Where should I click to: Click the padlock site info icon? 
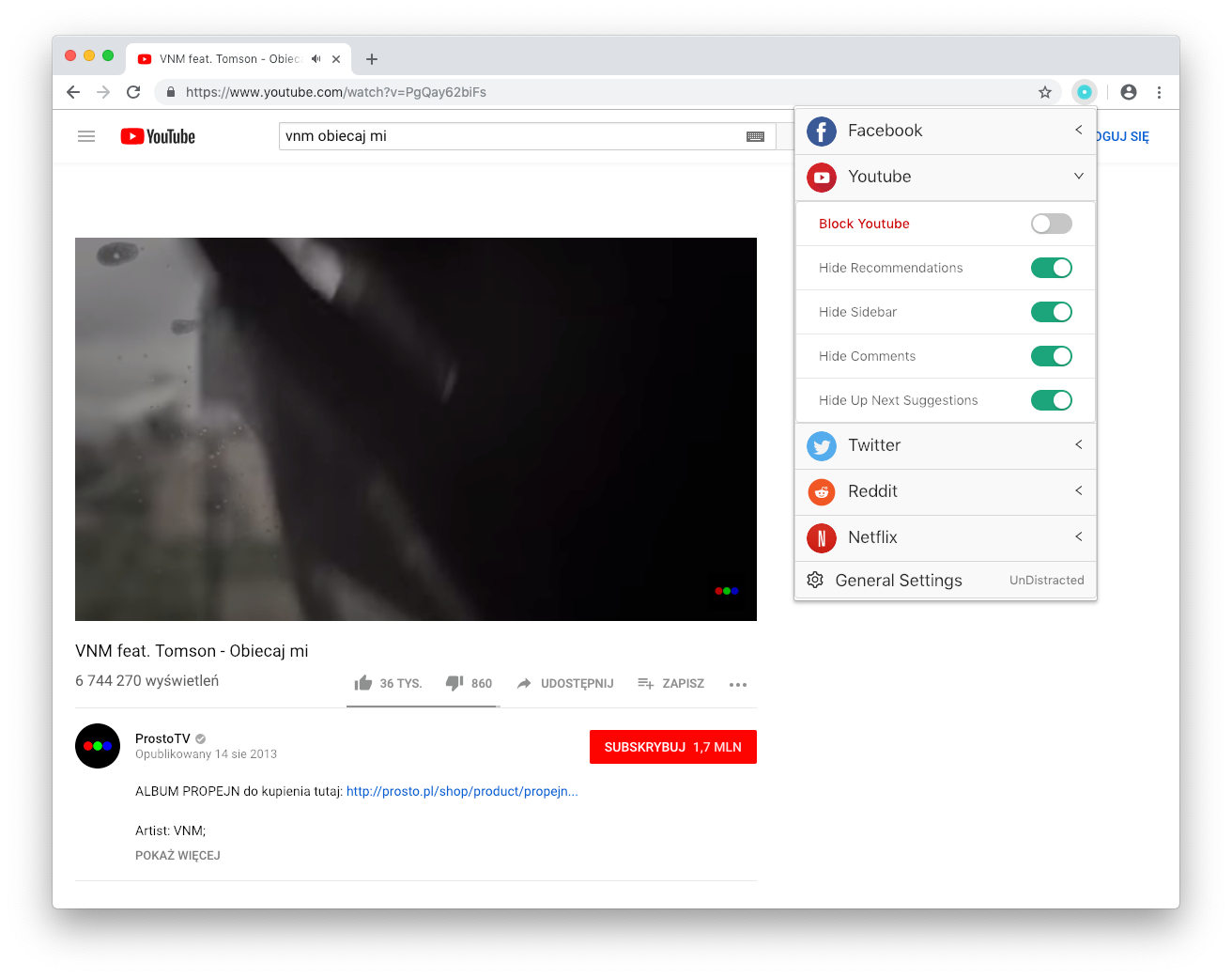171,92
